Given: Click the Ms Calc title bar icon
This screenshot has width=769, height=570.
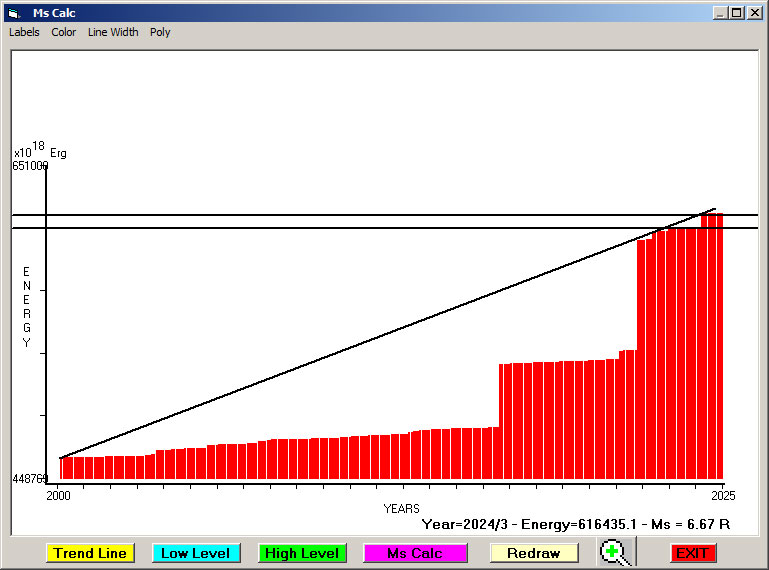Looking at the screenshot, I should [13, 13].
